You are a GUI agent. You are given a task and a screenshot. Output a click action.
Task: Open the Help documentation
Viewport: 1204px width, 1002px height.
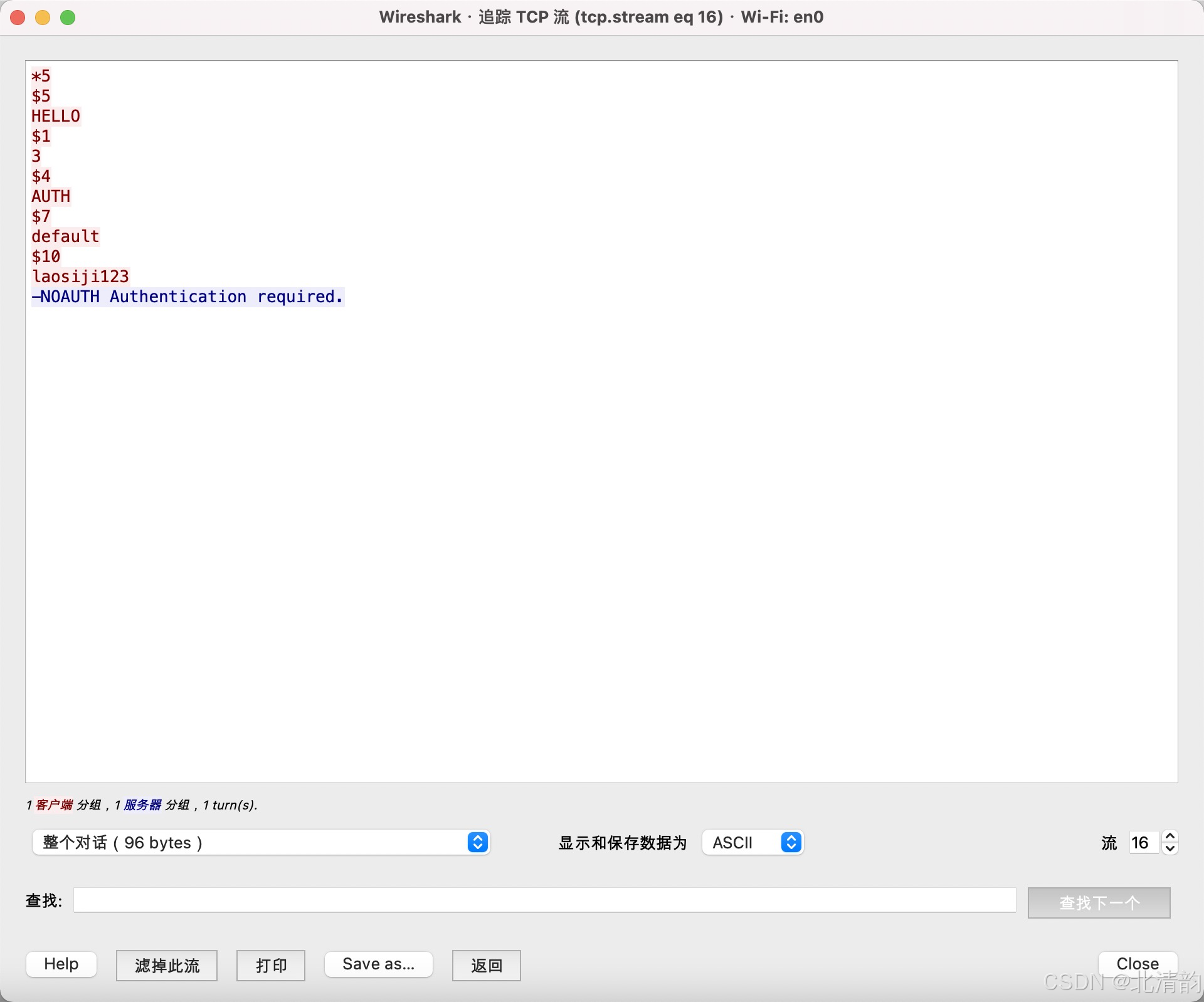coord(61,964)
